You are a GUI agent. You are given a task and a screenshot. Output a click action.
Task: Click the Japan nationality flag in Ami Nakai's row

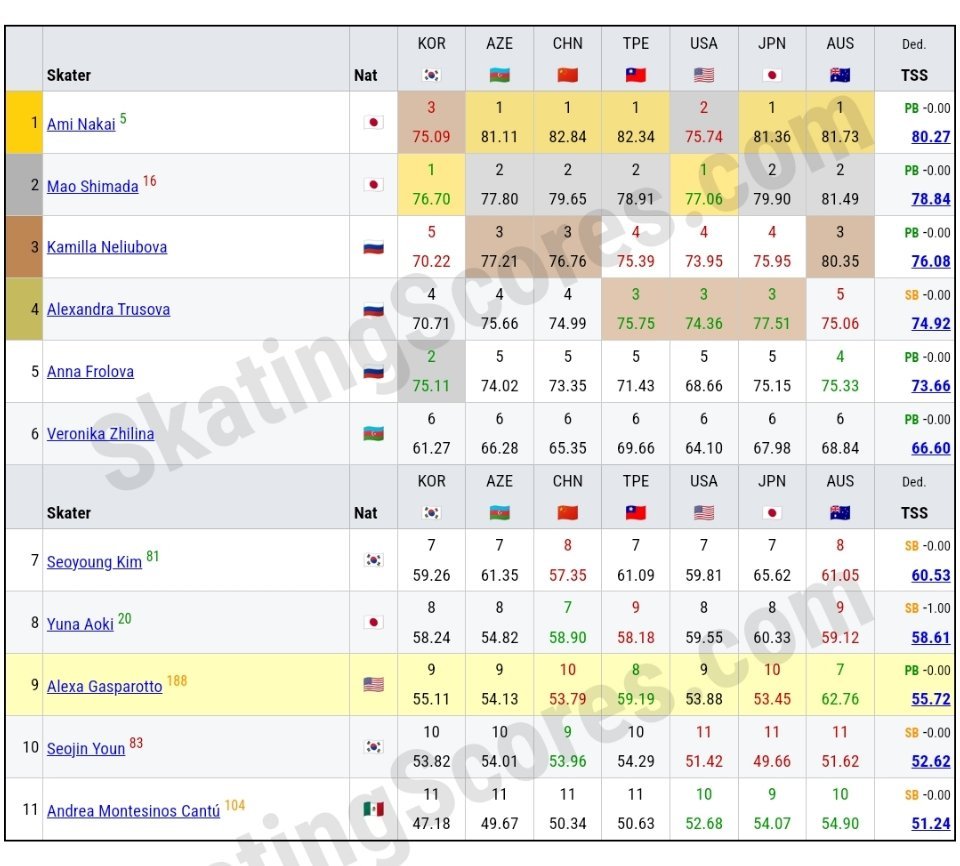pos(373,122)
